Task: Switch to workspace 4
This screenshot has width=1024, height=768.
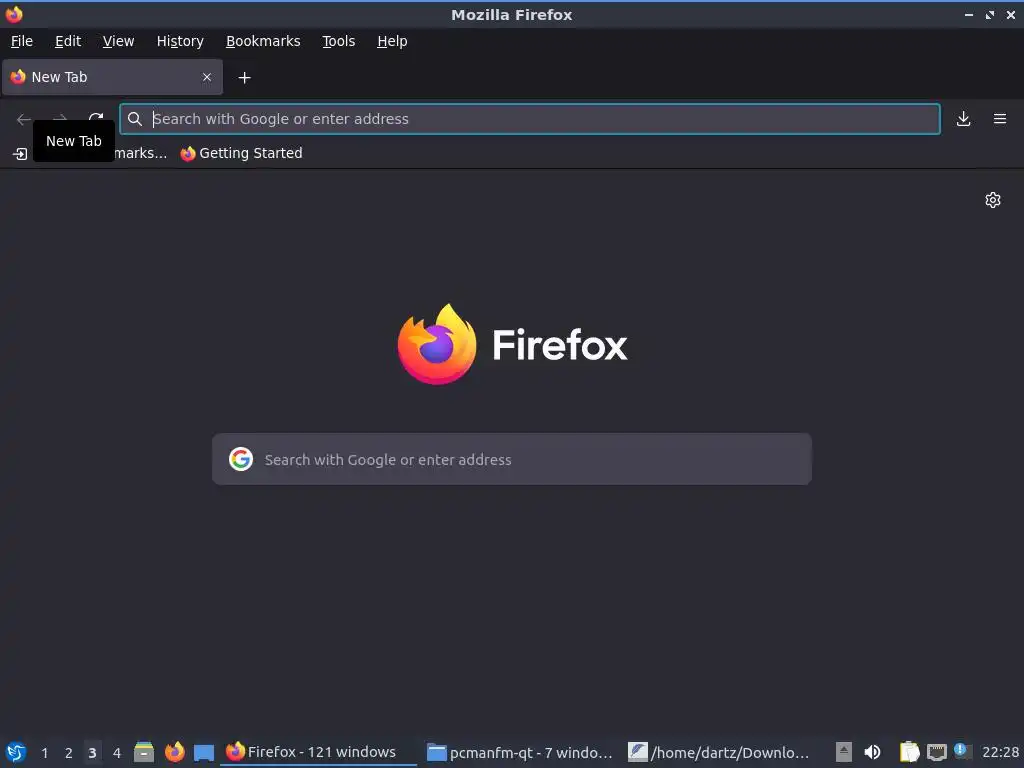Action: pos(117,753)
